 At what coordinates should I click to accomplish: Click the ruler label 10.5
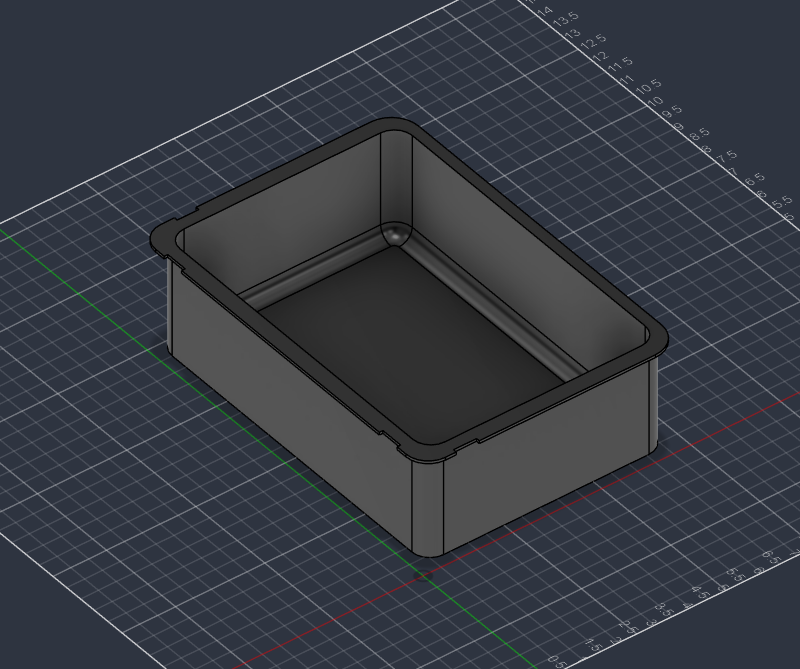click(648, 86)
